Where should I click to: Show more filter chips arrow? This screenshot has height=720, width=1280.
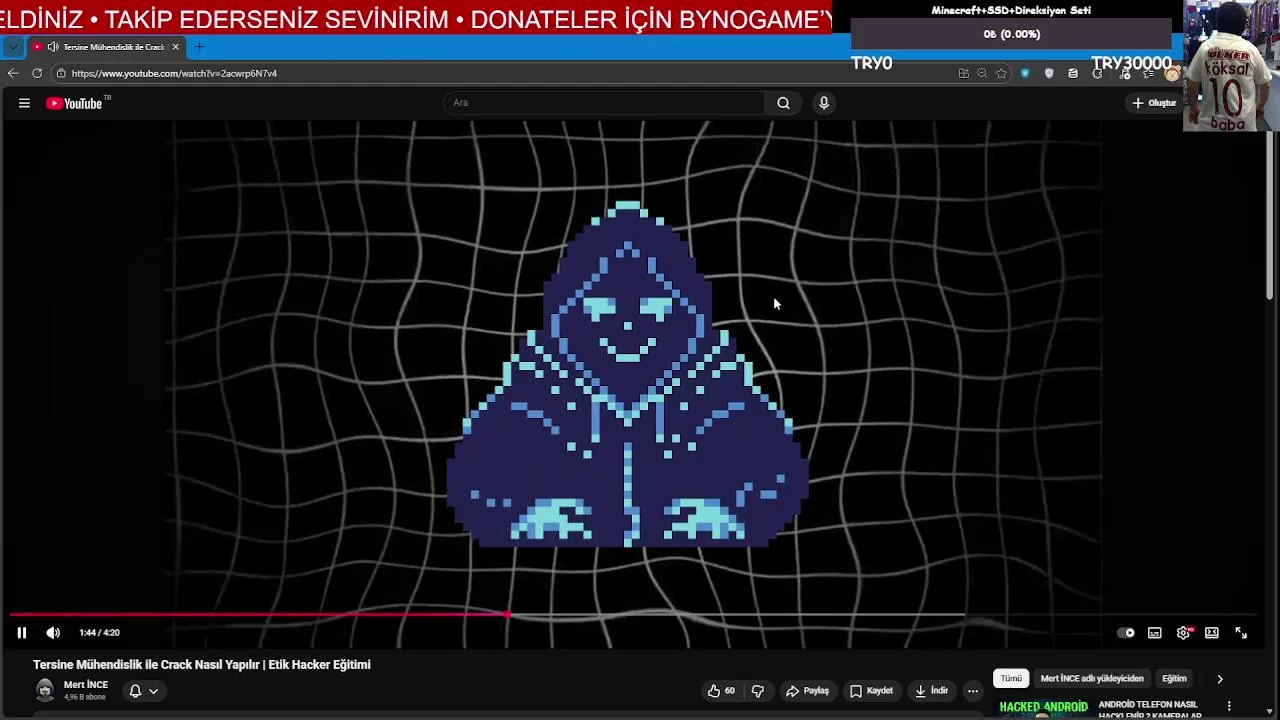coord(1220,679)
